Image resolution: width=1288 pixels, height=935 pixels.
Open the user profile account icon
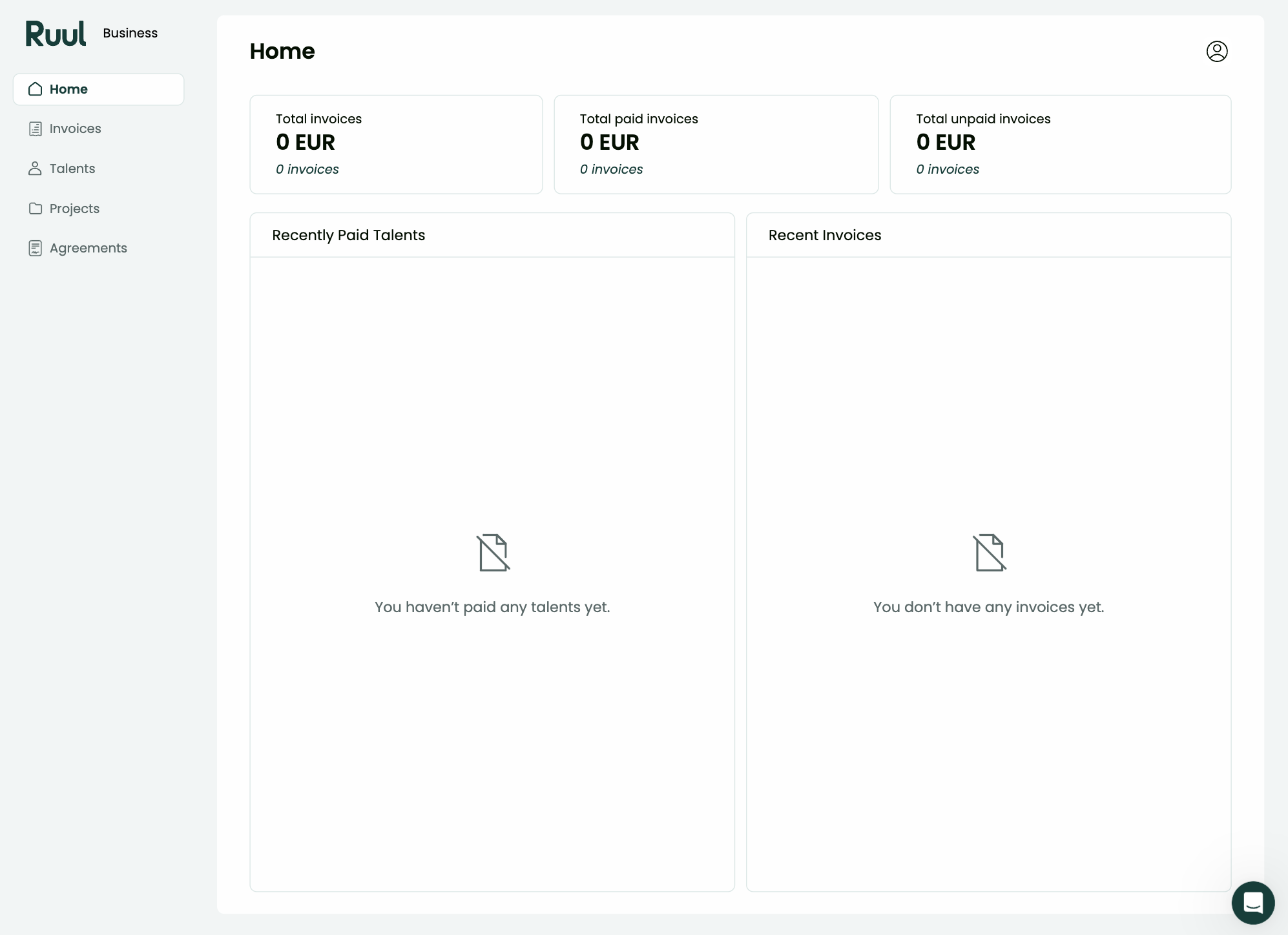1217,51
